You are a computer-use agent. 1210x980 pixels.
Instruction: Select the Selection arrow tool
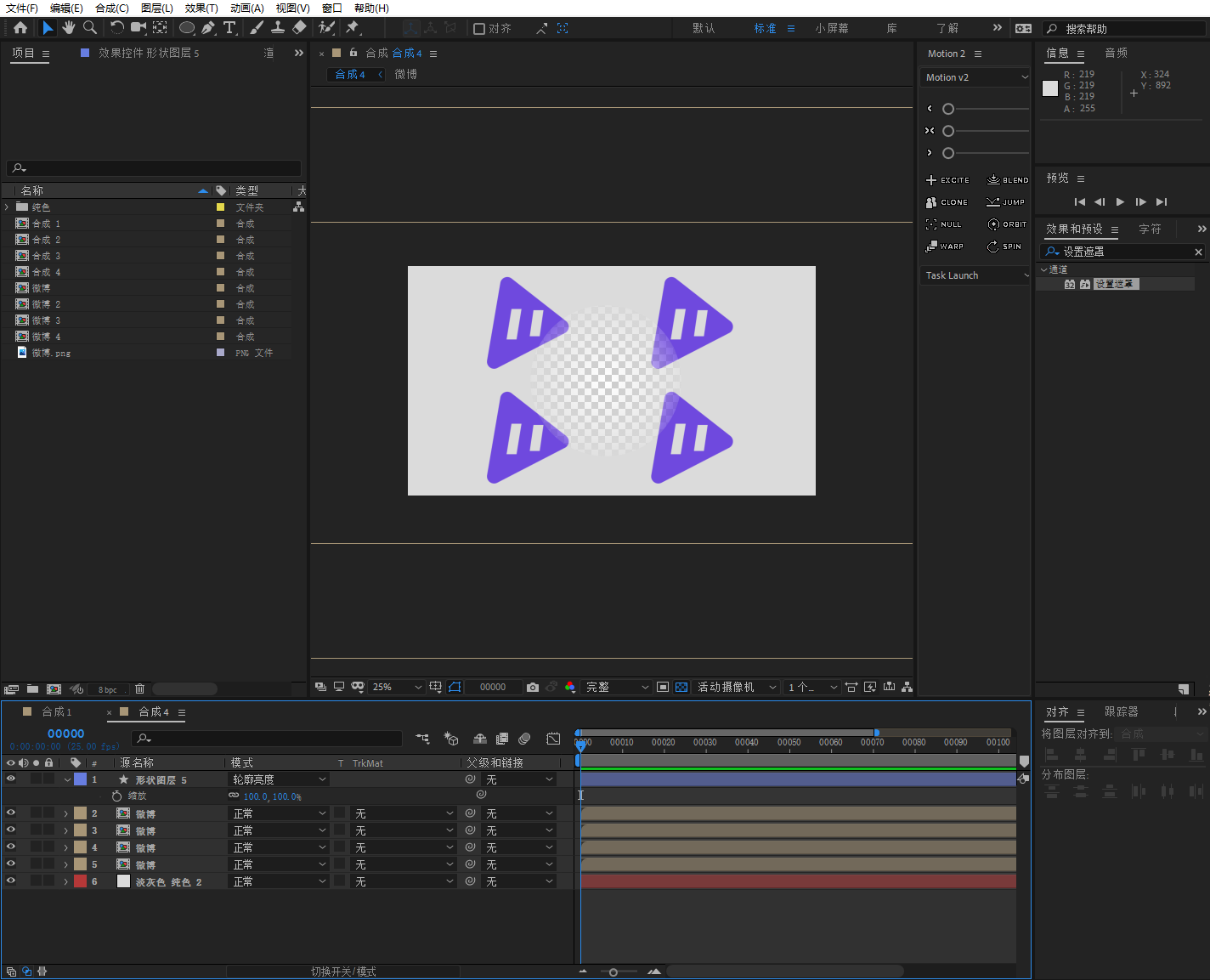coord(48,28)
